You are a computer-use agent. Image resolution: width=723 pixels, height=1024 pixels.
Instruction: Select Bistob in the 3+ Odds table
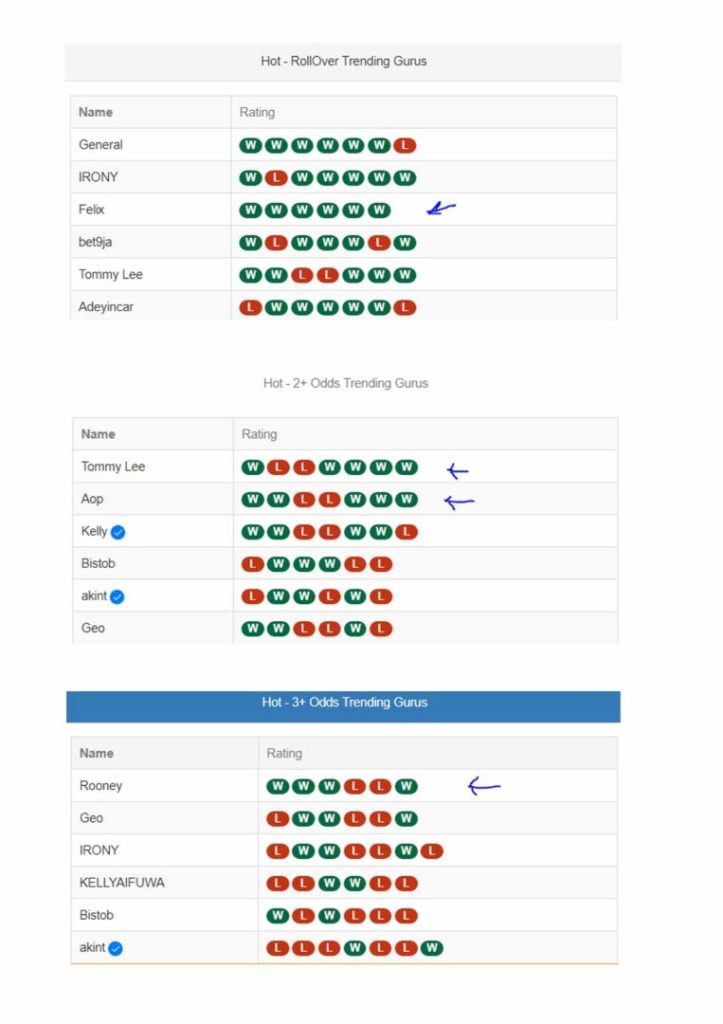tap(97, 916)
